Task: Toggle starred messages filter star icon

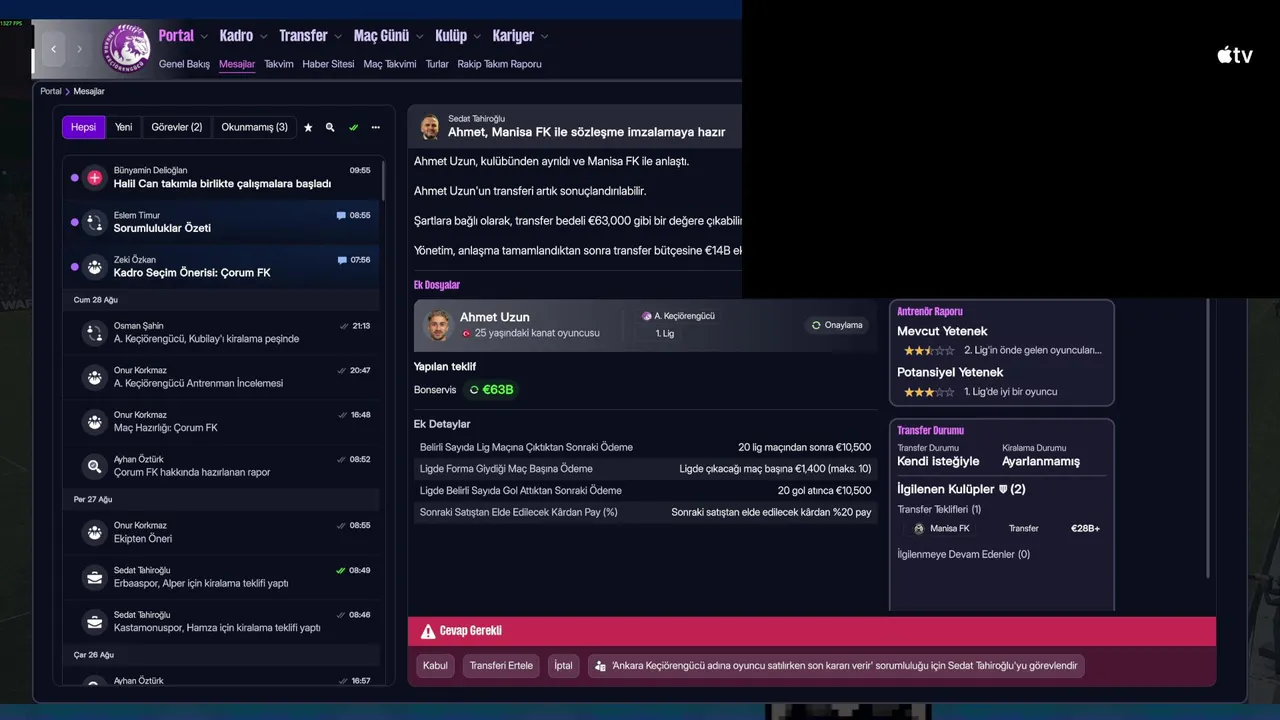Action: pos(308,127)
